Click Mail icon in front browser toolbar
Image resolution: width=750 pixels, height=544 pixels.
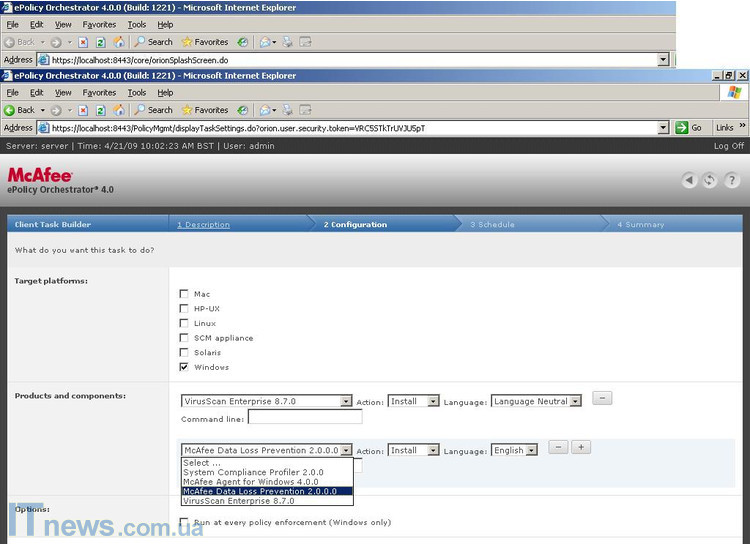pyautogui.click(x=265, y=110)
